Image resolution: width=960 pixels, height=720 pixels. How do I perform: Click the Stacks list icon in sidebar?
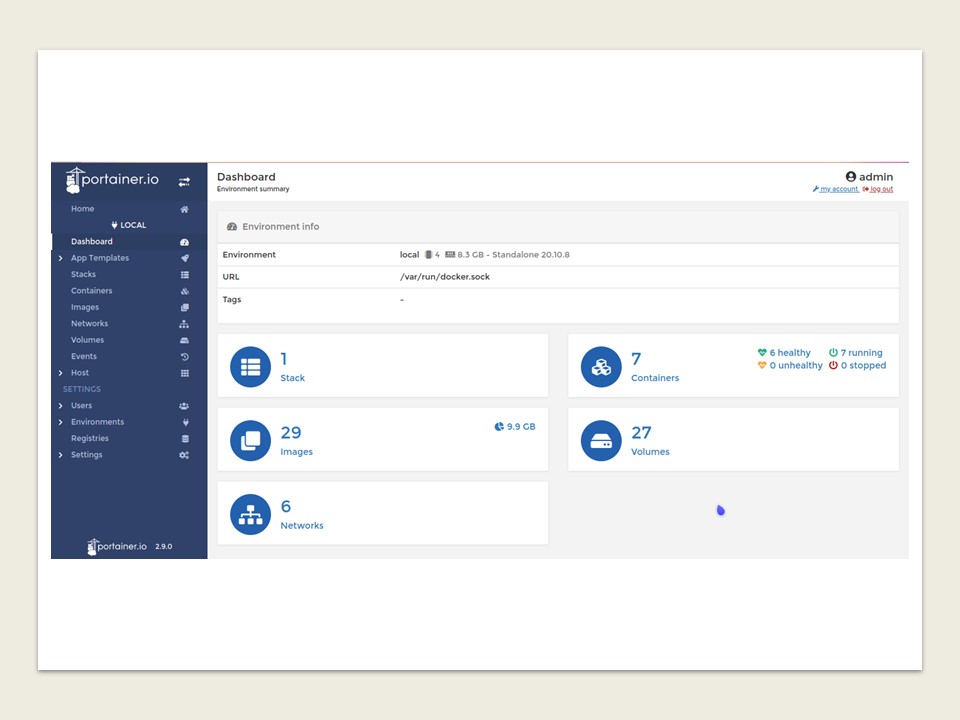pyautogui.click(x=184, y=275)
